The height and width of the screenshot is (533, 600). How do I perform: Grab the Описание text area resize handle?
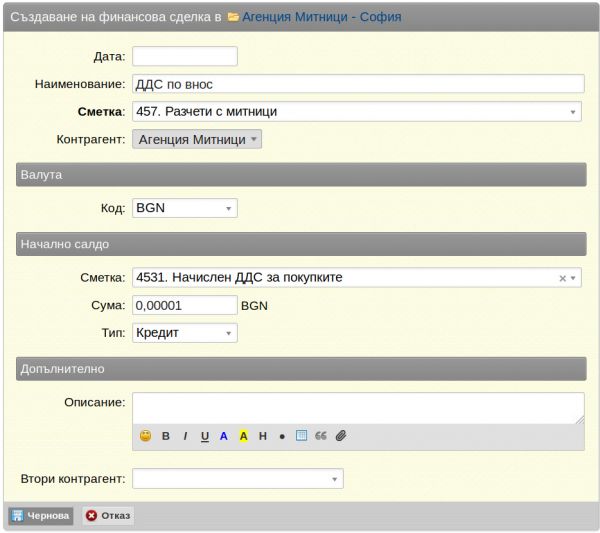[x=580, y=420]
